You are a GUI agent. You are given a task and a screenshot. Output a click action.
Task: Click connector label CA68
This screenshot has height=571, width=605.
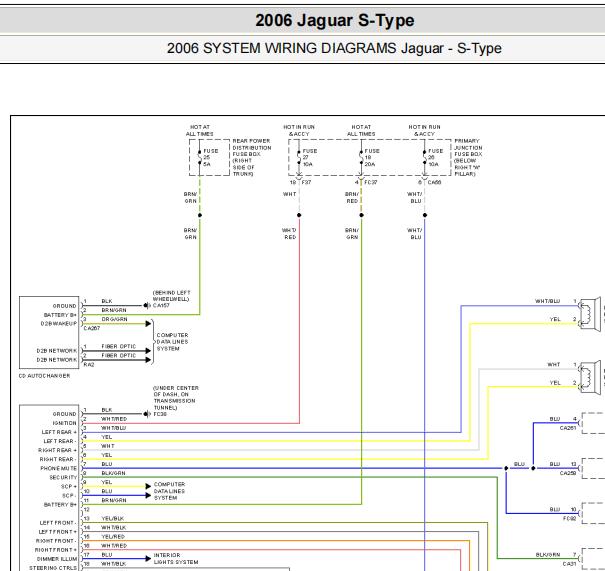click(x=434, y=182)
